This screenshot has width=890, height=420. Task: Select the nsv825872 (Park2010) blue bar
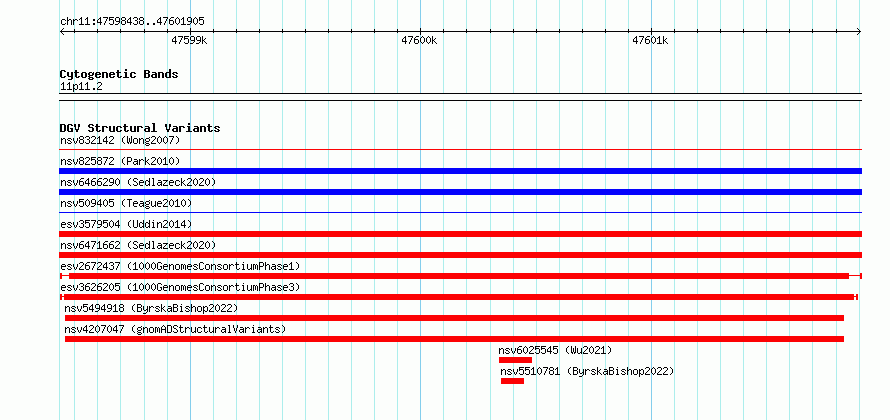(x=460, y=171)
